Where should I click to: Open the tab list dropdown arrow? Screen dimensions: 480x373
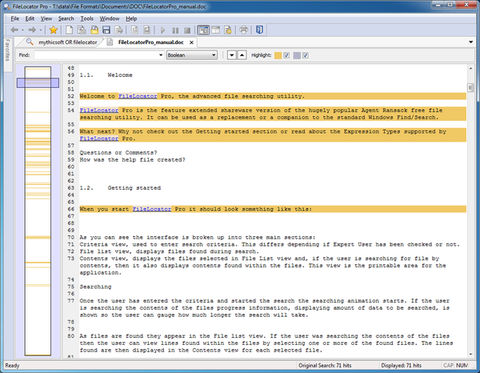(x=471, y=42)
